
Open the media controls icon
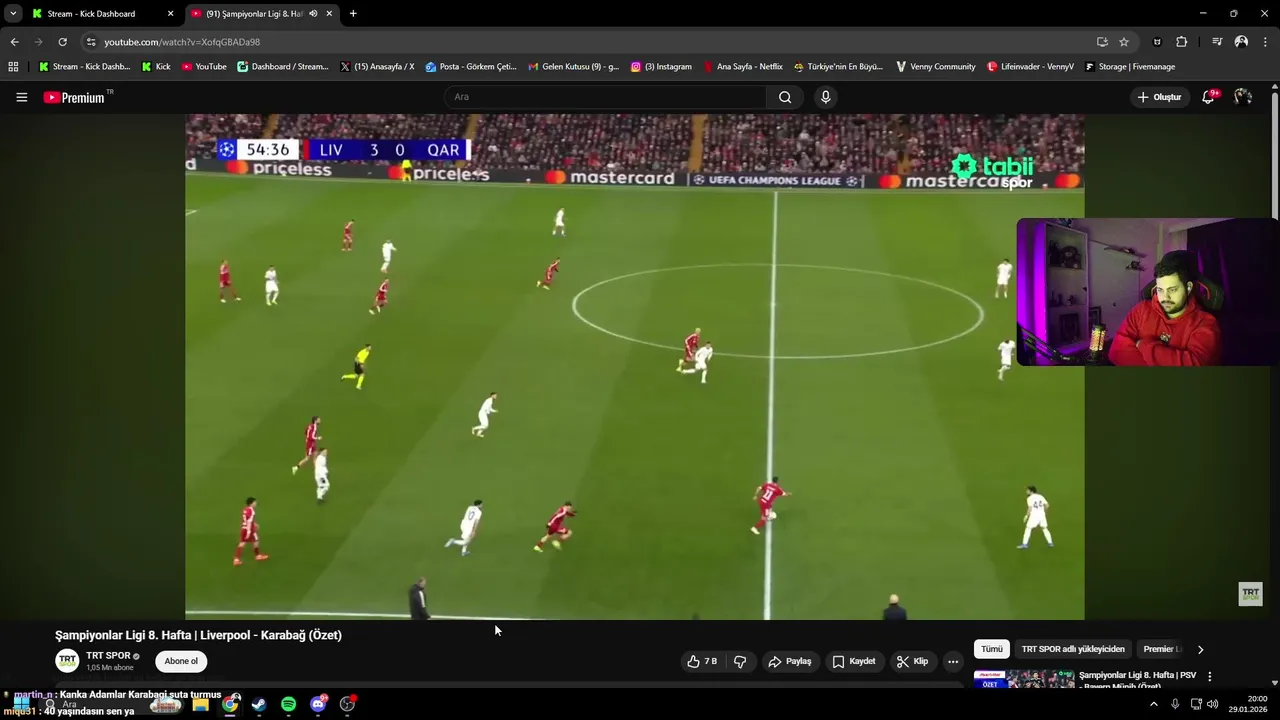click(1216, 42)
